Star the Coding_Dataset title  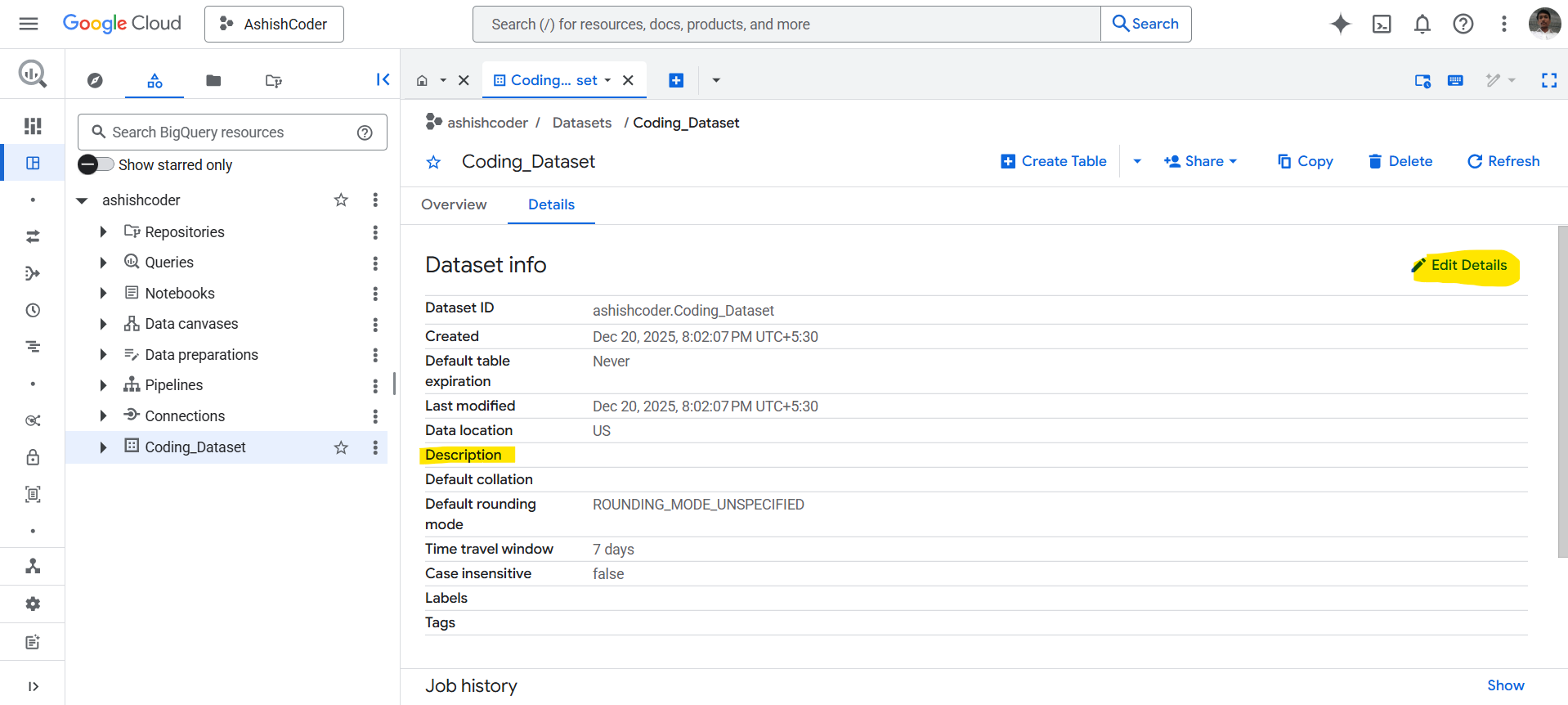point(433,162)
